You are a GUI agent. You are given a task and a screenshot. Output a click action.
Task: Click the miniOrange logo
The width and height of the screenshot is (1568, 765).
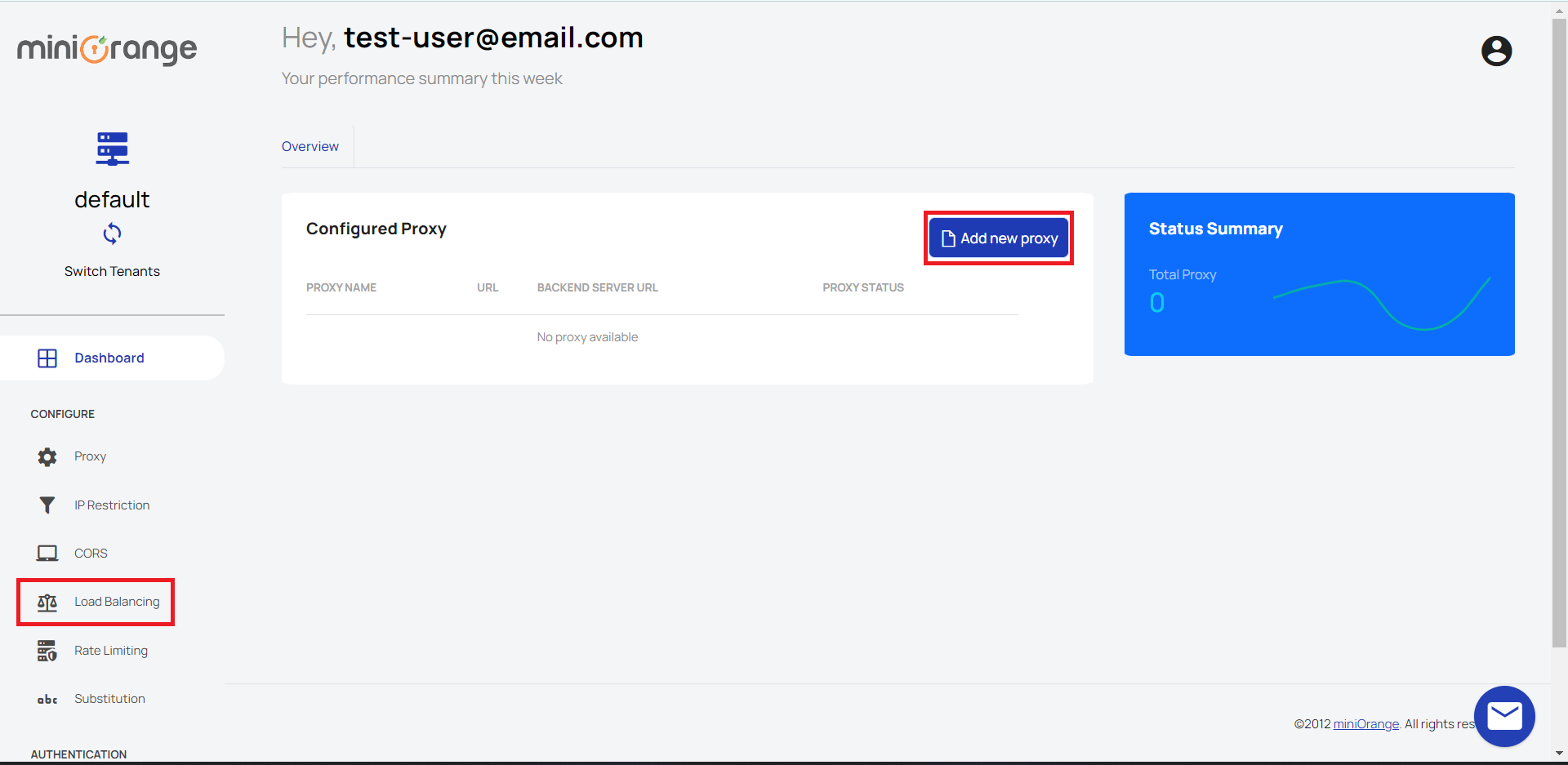tap(107, 49)
